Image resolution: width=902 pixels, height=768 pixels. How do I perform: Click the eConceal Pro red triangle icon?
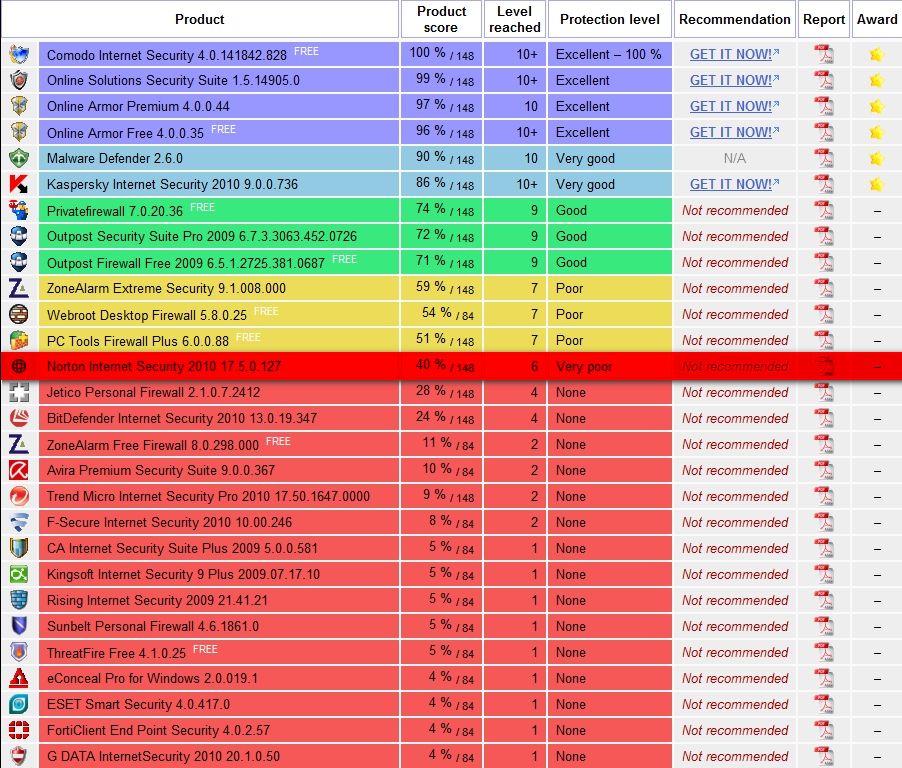tap(19, 678)
